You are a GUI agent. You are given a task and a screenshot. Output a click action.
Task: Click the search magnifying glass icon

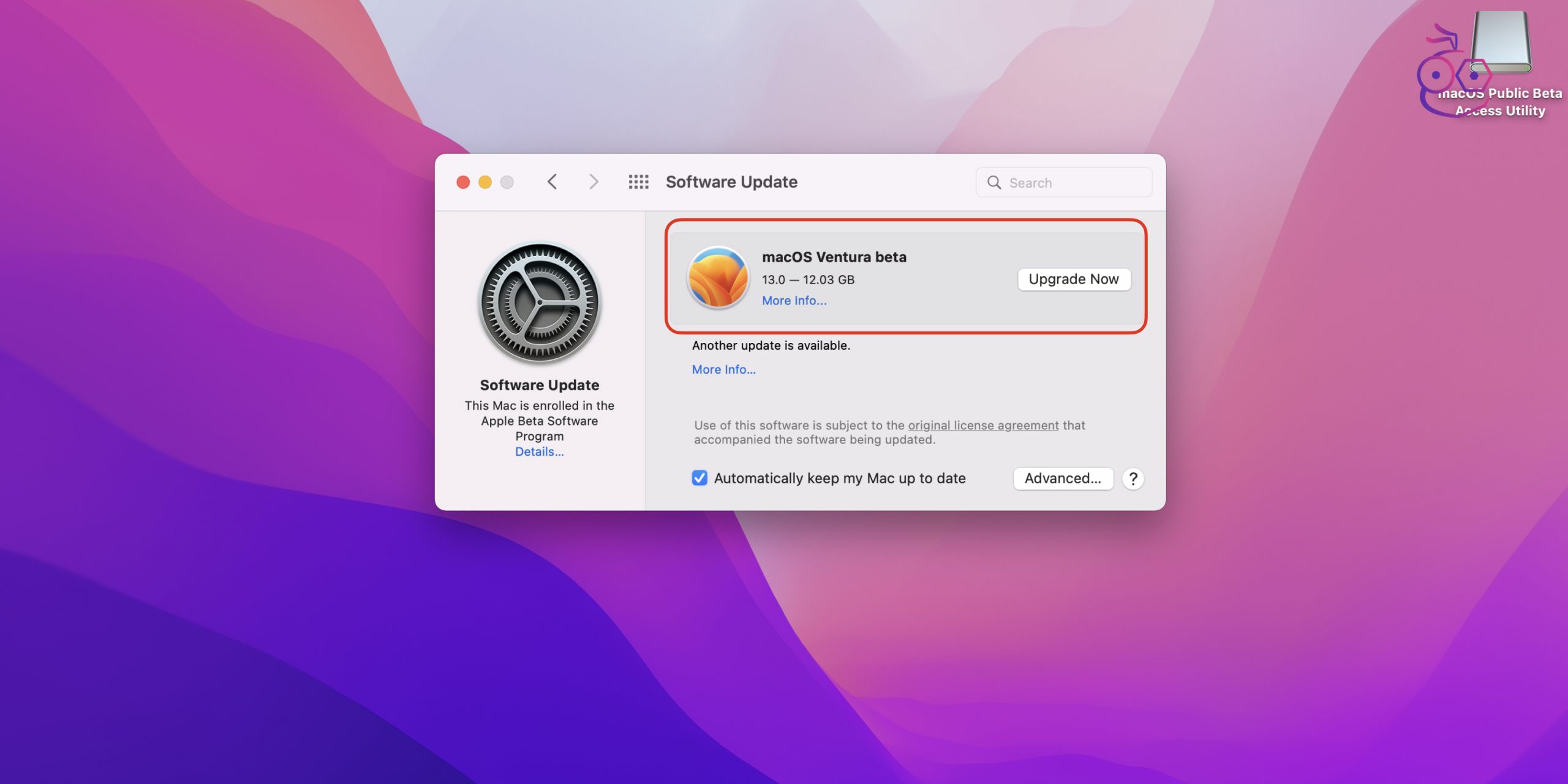[994, 183]
